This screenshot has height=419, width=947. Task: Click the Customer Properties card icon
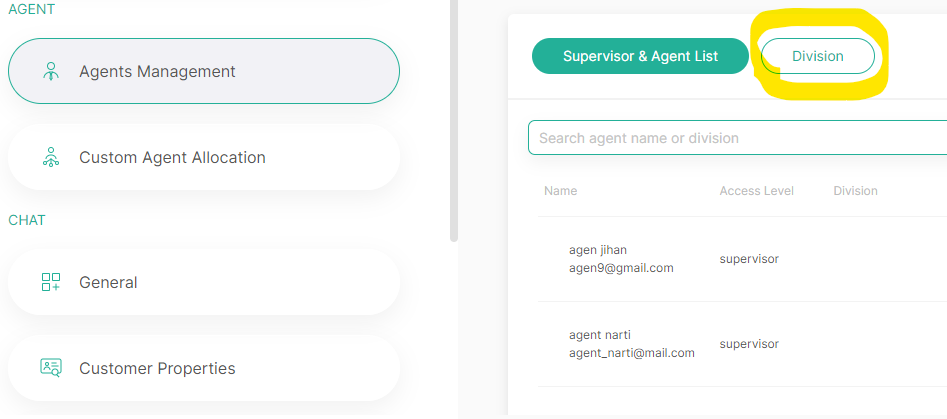click(51, 367)
